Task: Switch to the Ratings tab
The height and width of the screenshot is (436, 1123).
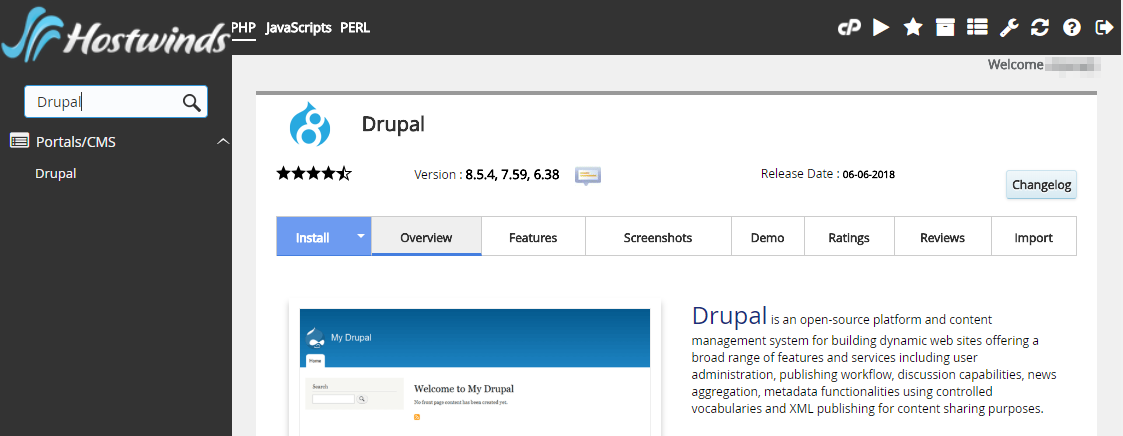Action: pos(849,237)
